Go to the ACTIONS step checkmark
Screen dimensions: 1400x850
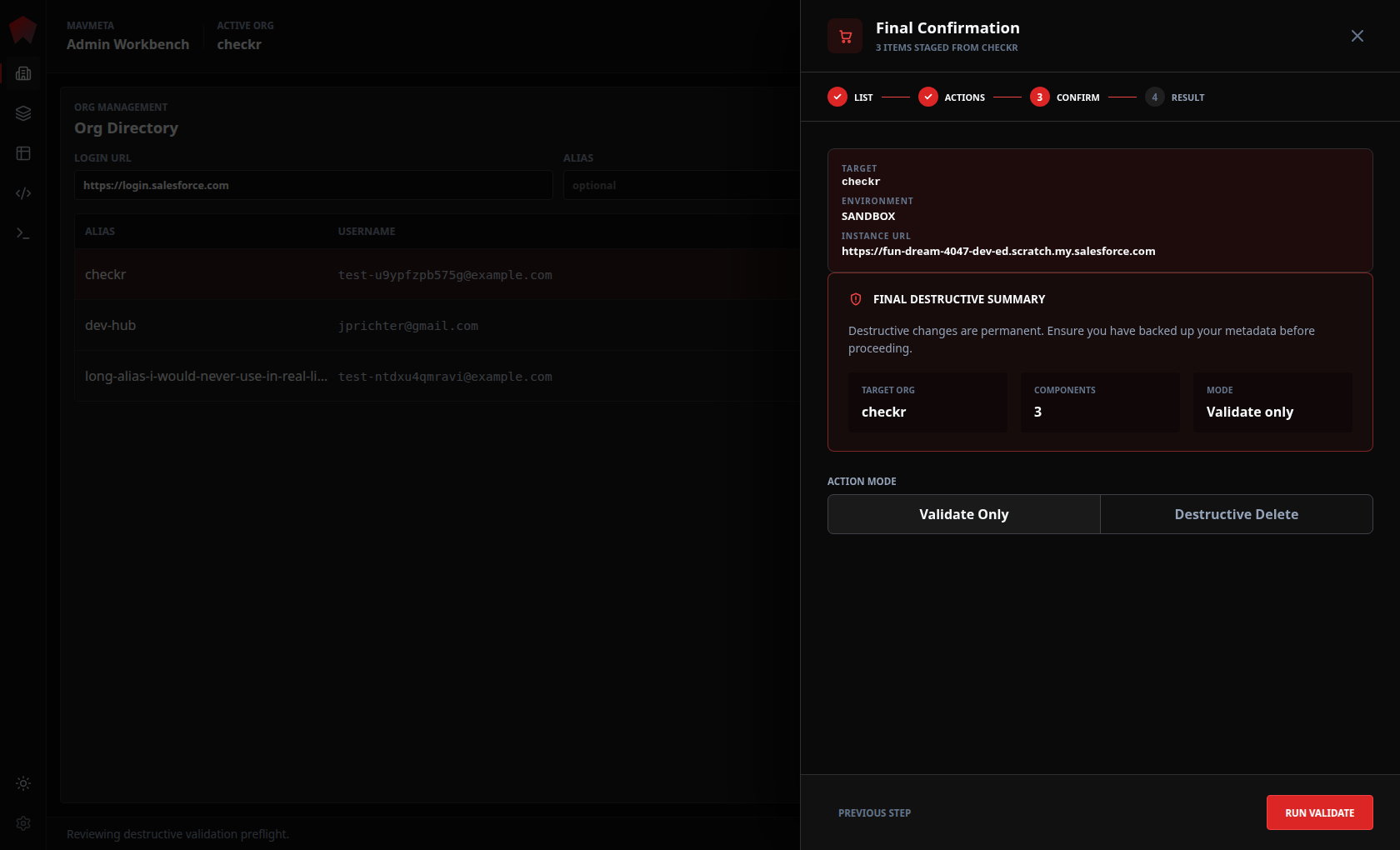927,97
